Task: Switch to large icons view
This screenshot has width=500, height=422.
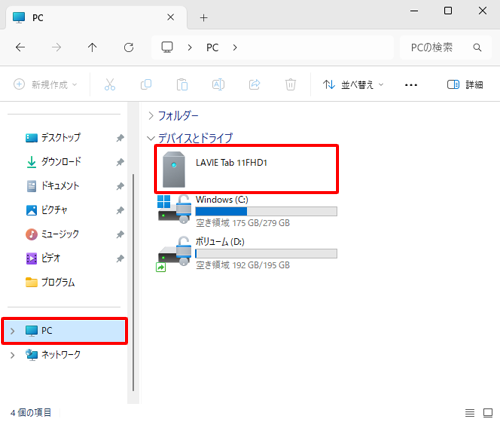Action: coord(488,413)
